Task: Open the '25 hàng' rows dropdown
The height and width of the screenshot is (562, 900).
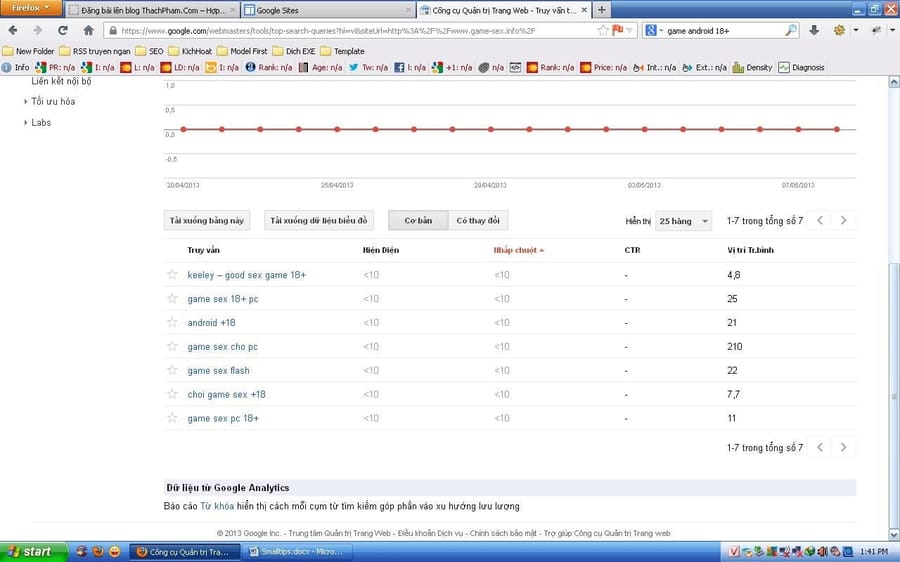Action: [x=683, y=221]
